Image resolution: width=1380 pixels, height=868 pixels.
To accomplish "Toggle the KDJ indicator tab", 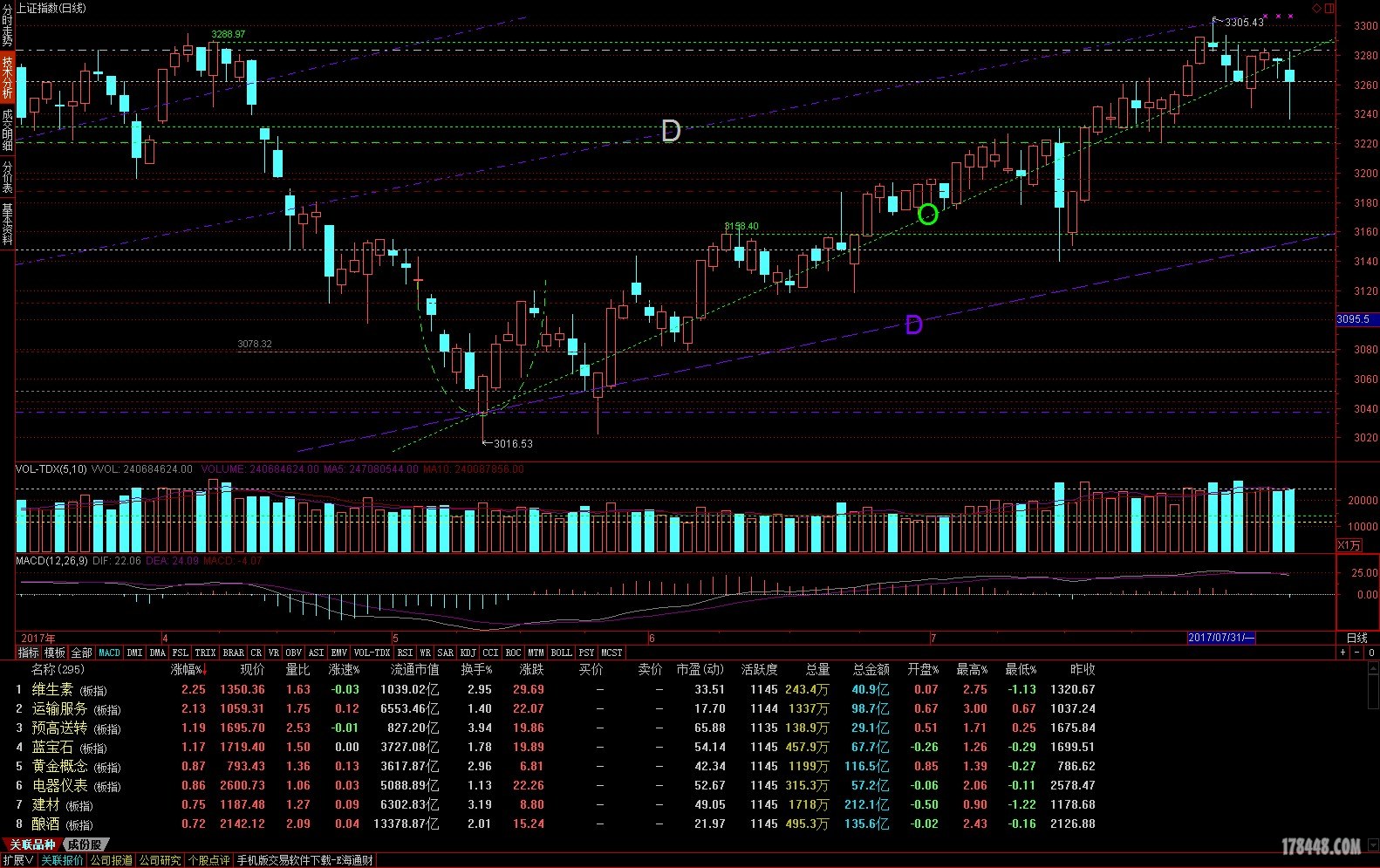I will (x=468, y=653).
